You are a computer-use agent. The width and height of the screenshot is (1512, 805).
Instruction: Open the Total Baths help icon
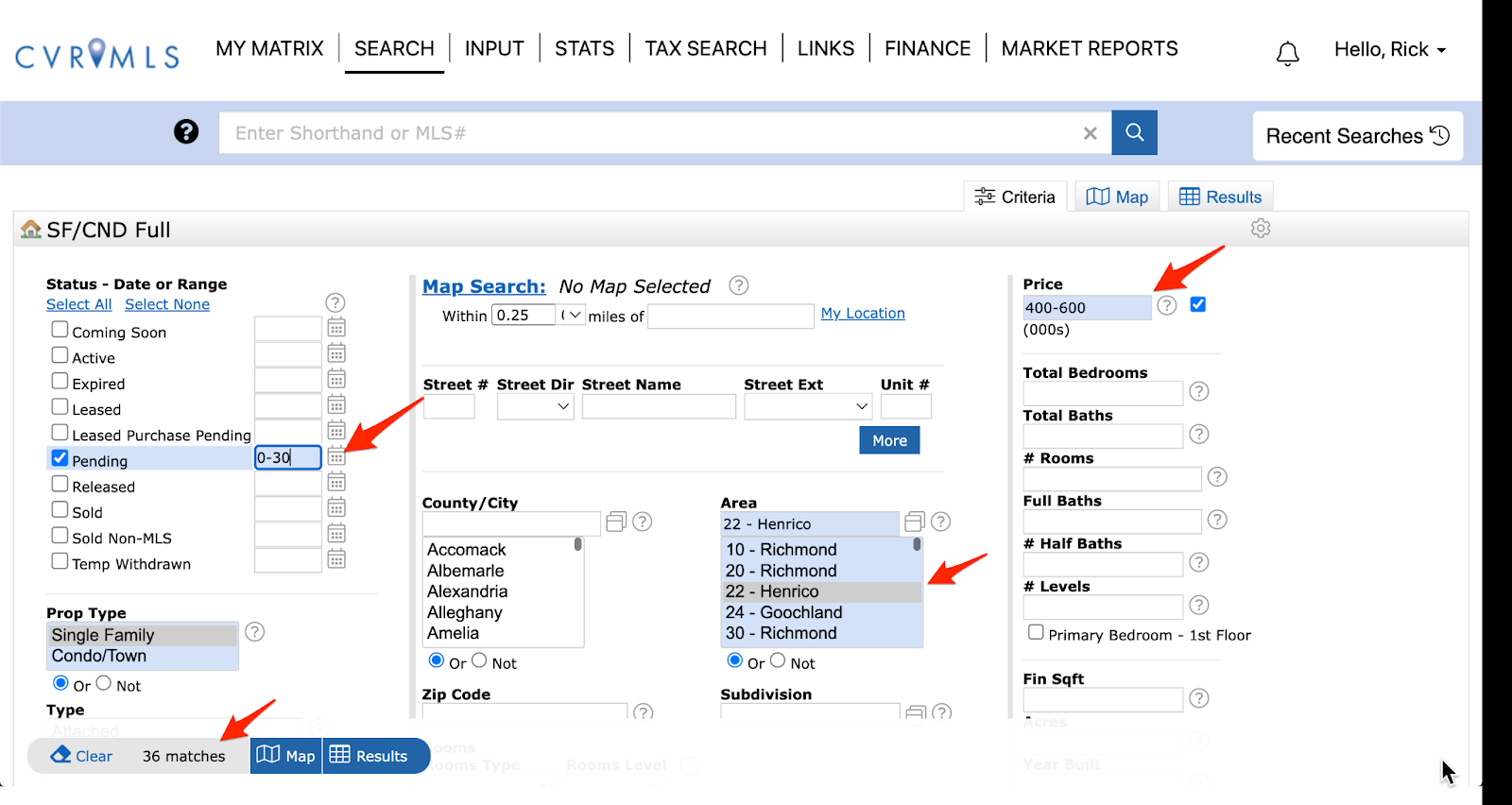point(1199,434)
